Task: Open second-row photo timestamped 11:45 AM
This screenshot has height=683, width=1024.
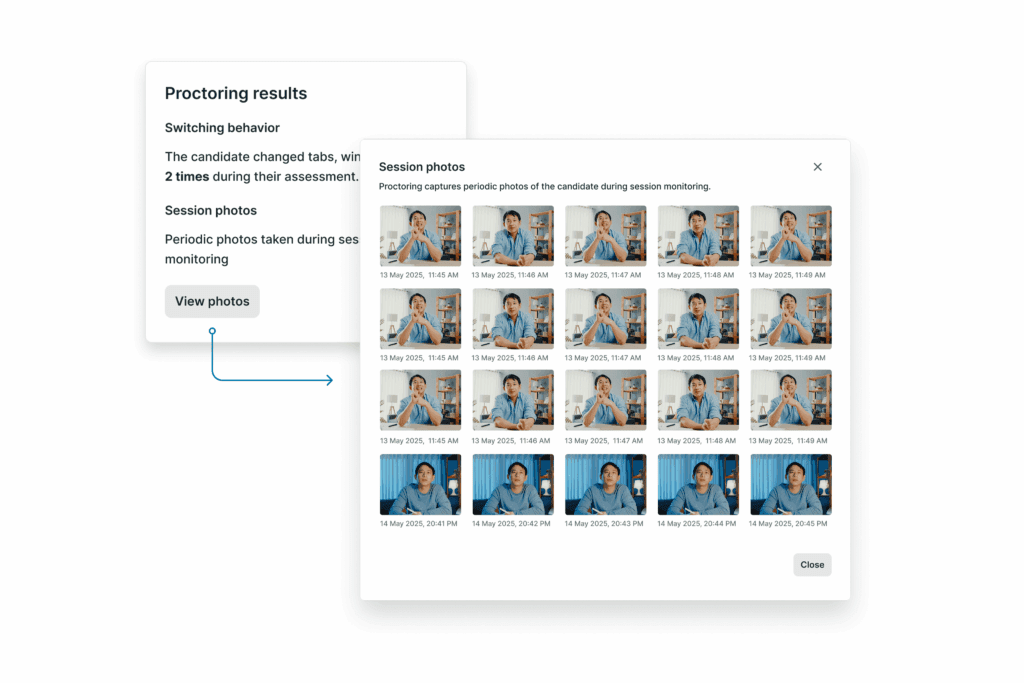Action: [x=421, y=319]
